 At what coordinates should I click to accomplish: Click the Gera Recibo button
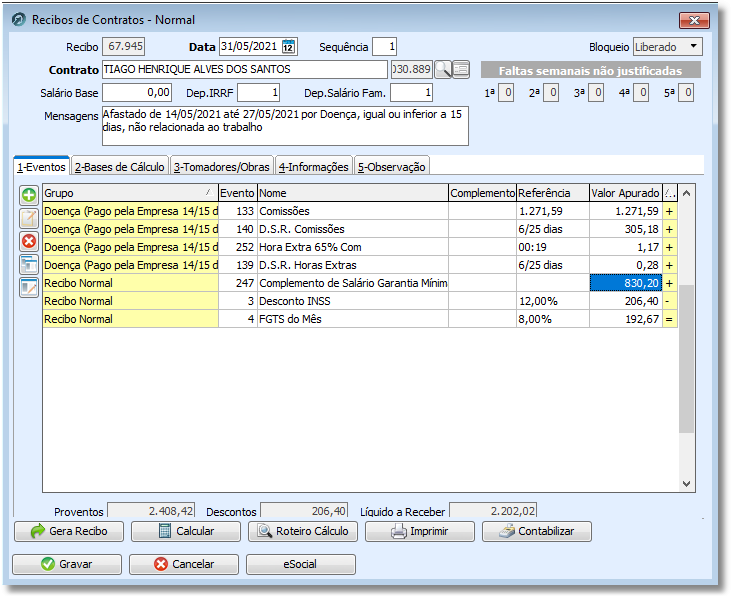point(69,531)
